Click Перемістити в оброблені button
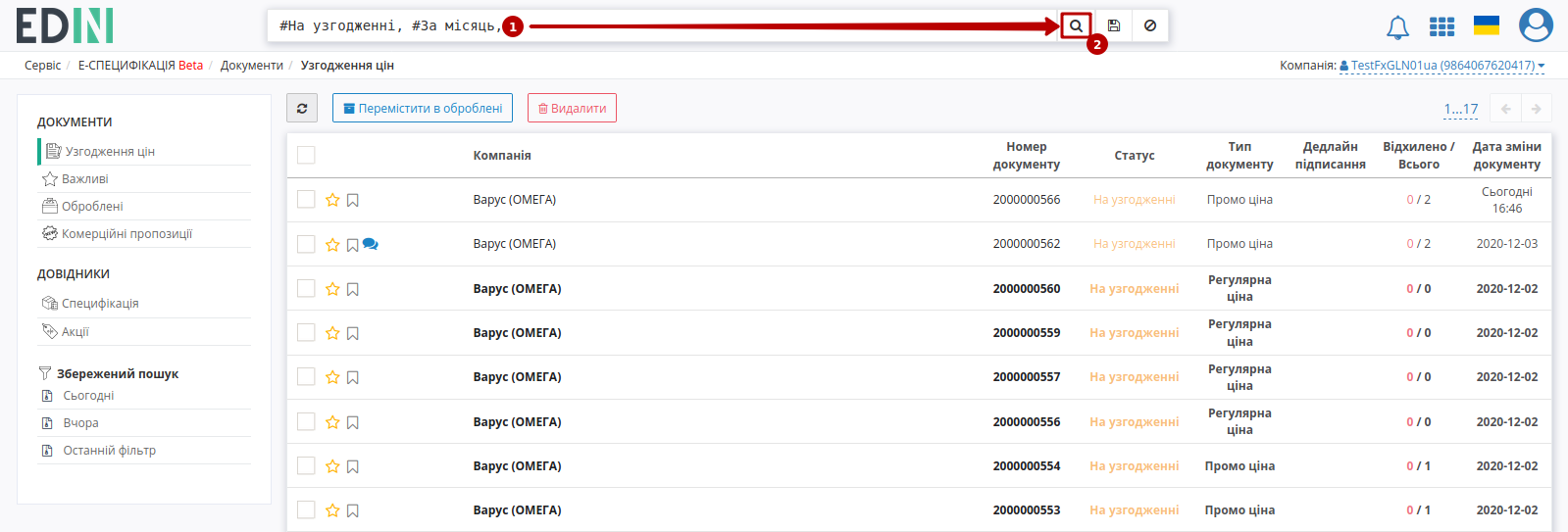1568x532 pixels. [423, 109]
